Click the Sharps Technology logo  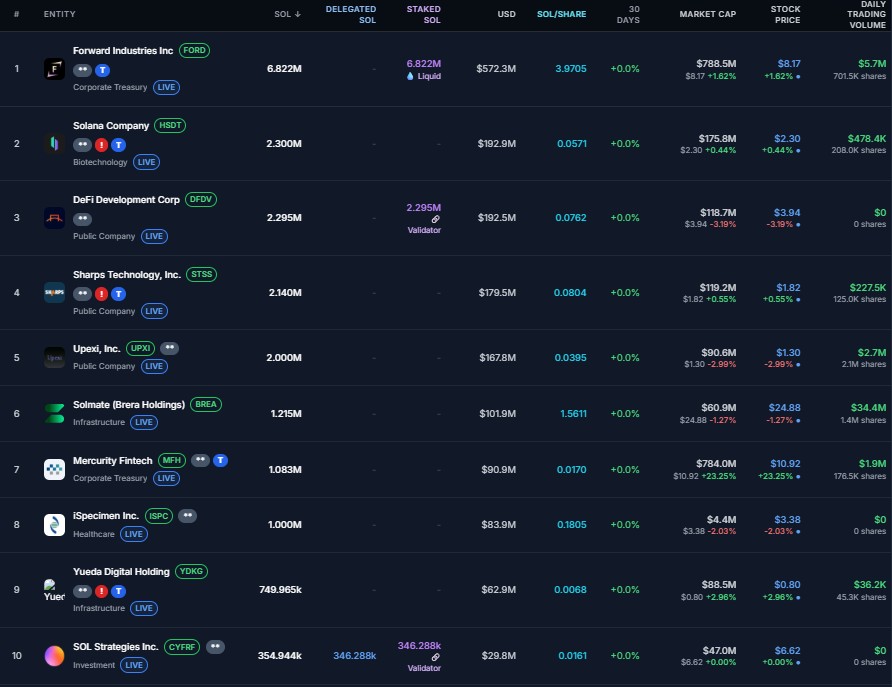[54, 292]
